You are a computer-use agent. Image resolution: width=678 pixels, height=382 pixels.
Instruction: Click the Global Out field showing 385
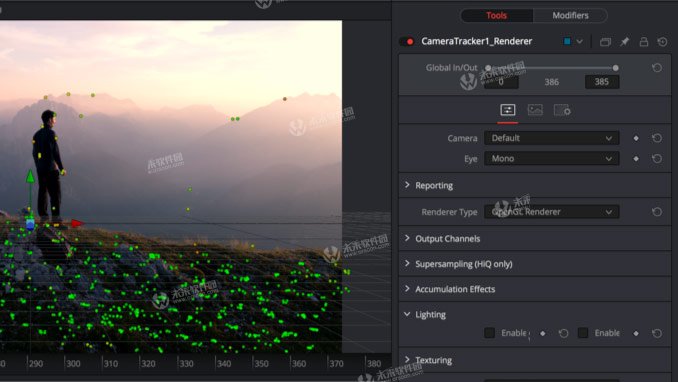[602, 82]
